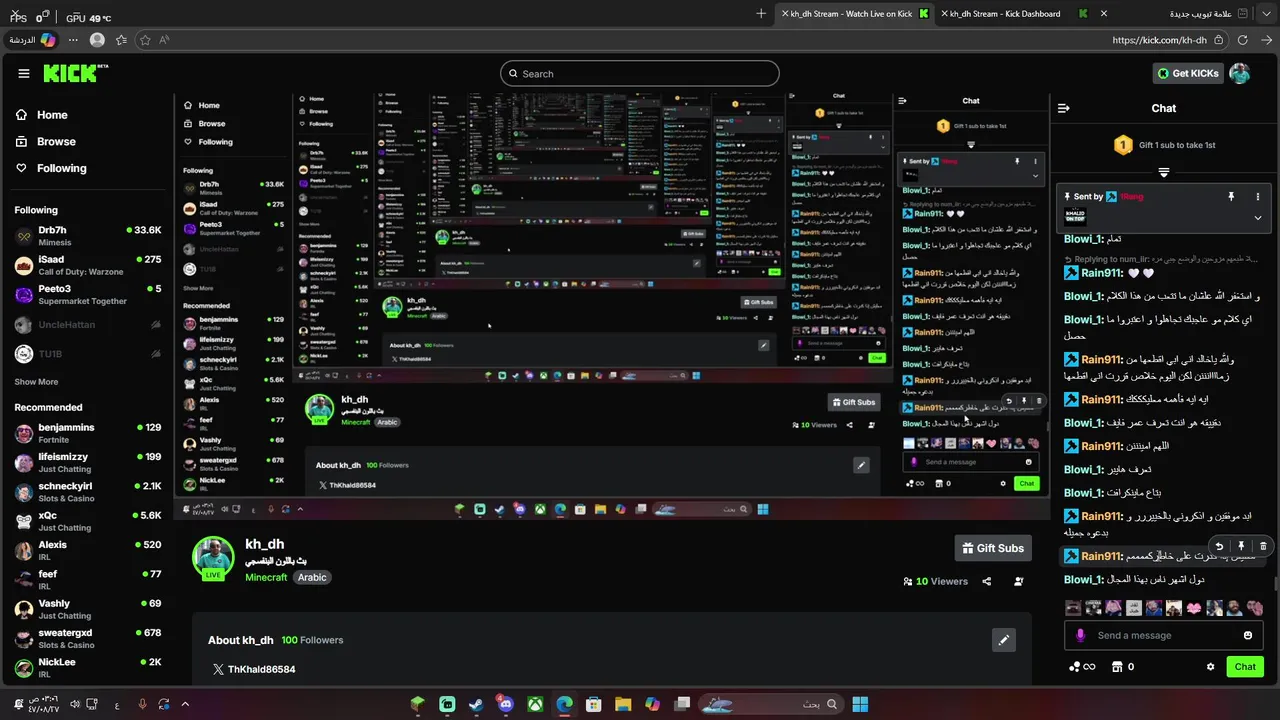The image size is (1280, 720).
Task: Expand pinned message with chevron
Action: coord(1258,218)
